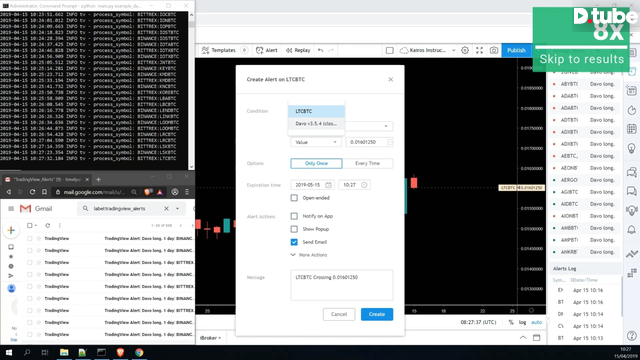Toggle fullscreen mode icon in chart toolbar
Viewport: 640px width, 360px height.
(x=479, y=50)
